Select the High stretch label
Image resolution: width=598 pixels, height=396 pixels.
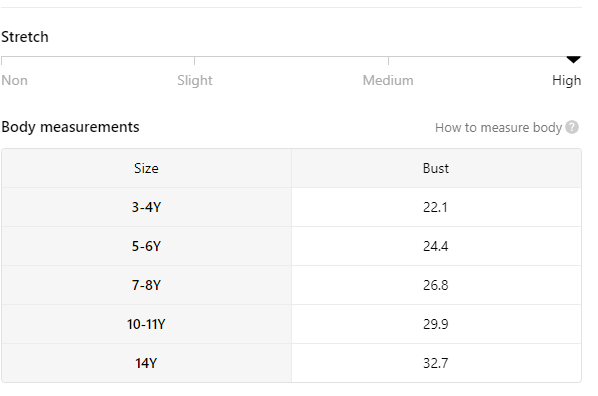pyautogui.click(x=566, y=80)
